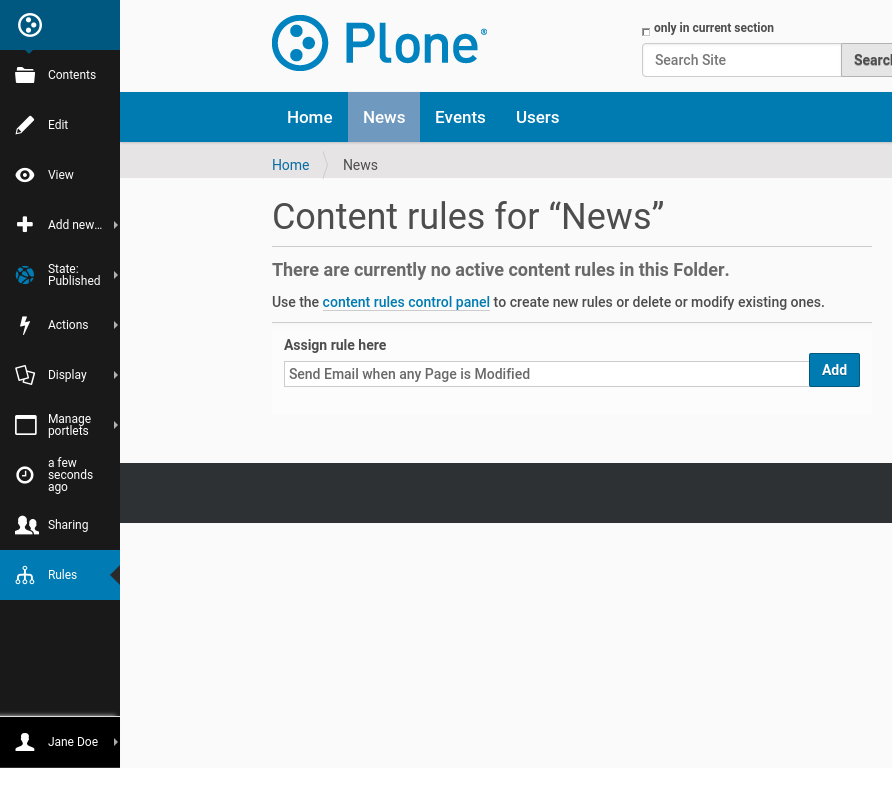
Task: Enable the only in current section checkbox
Action: (646, 31)
